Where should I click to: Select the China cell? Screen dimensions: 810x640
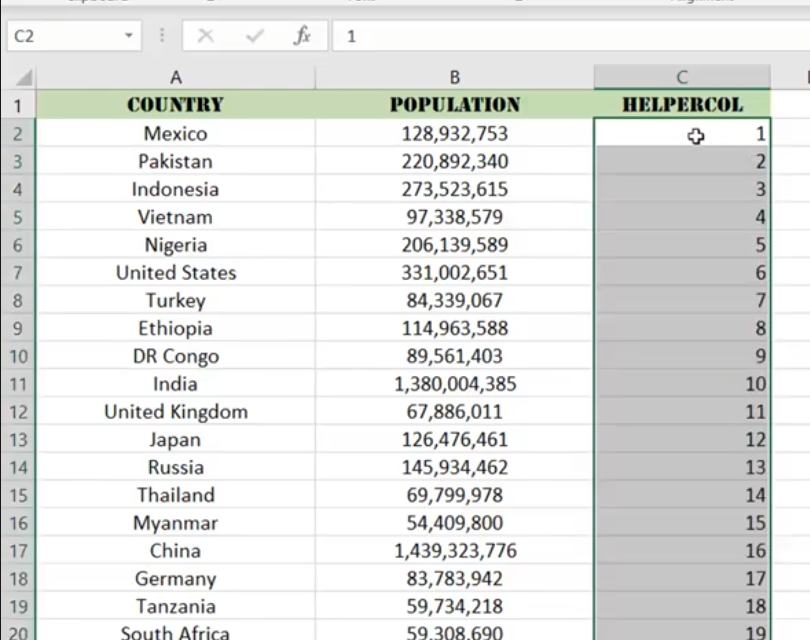(x=176, y=551)
